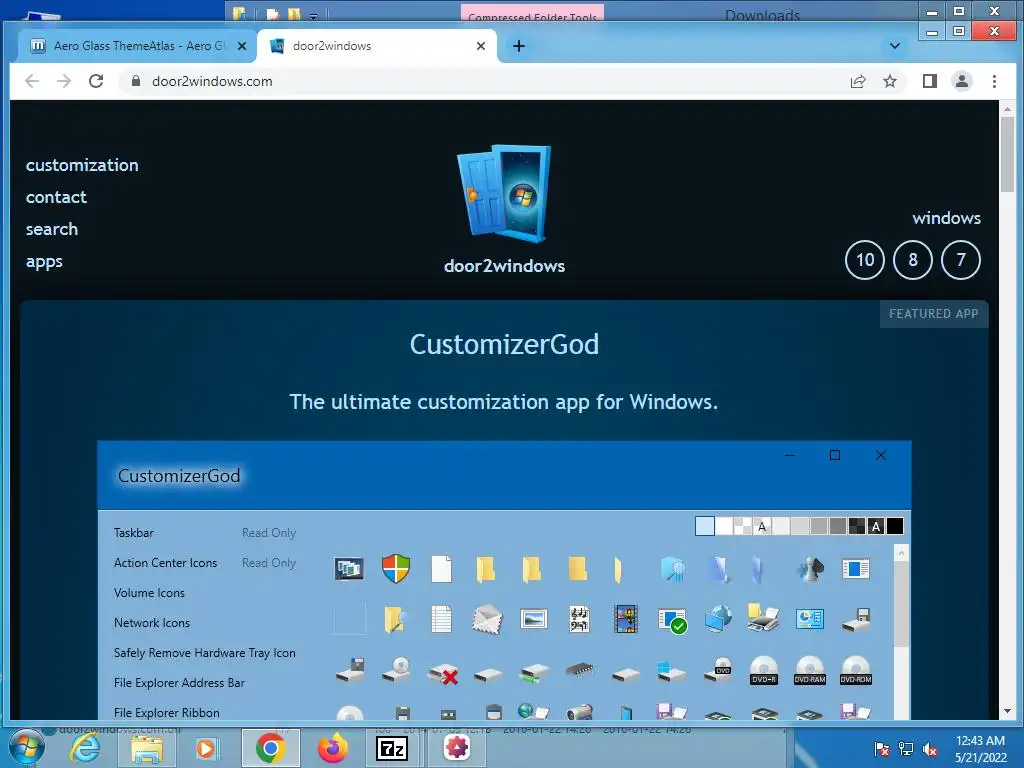This screenshot has height=768, width=1024.
Task: Click the door2windows site title
Action: click(x=504, y=266)
